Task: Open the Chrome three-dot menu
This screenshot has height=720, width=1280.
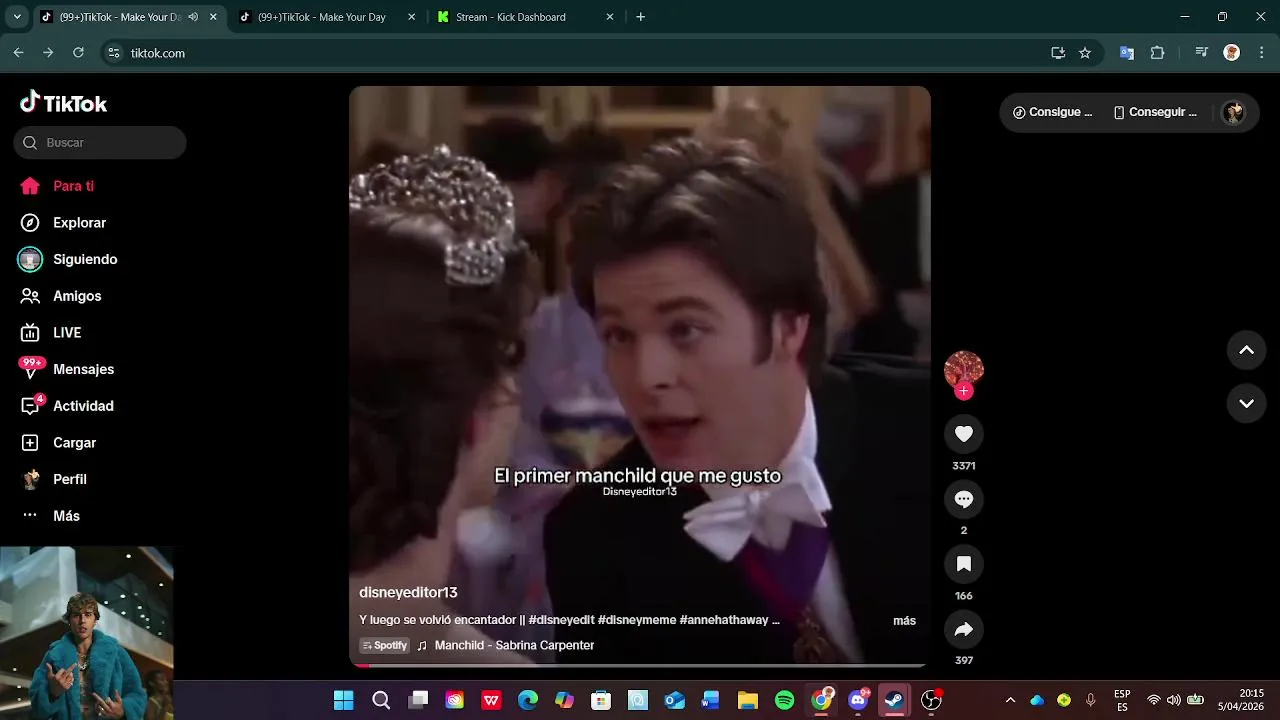Action: point(1262,53)
